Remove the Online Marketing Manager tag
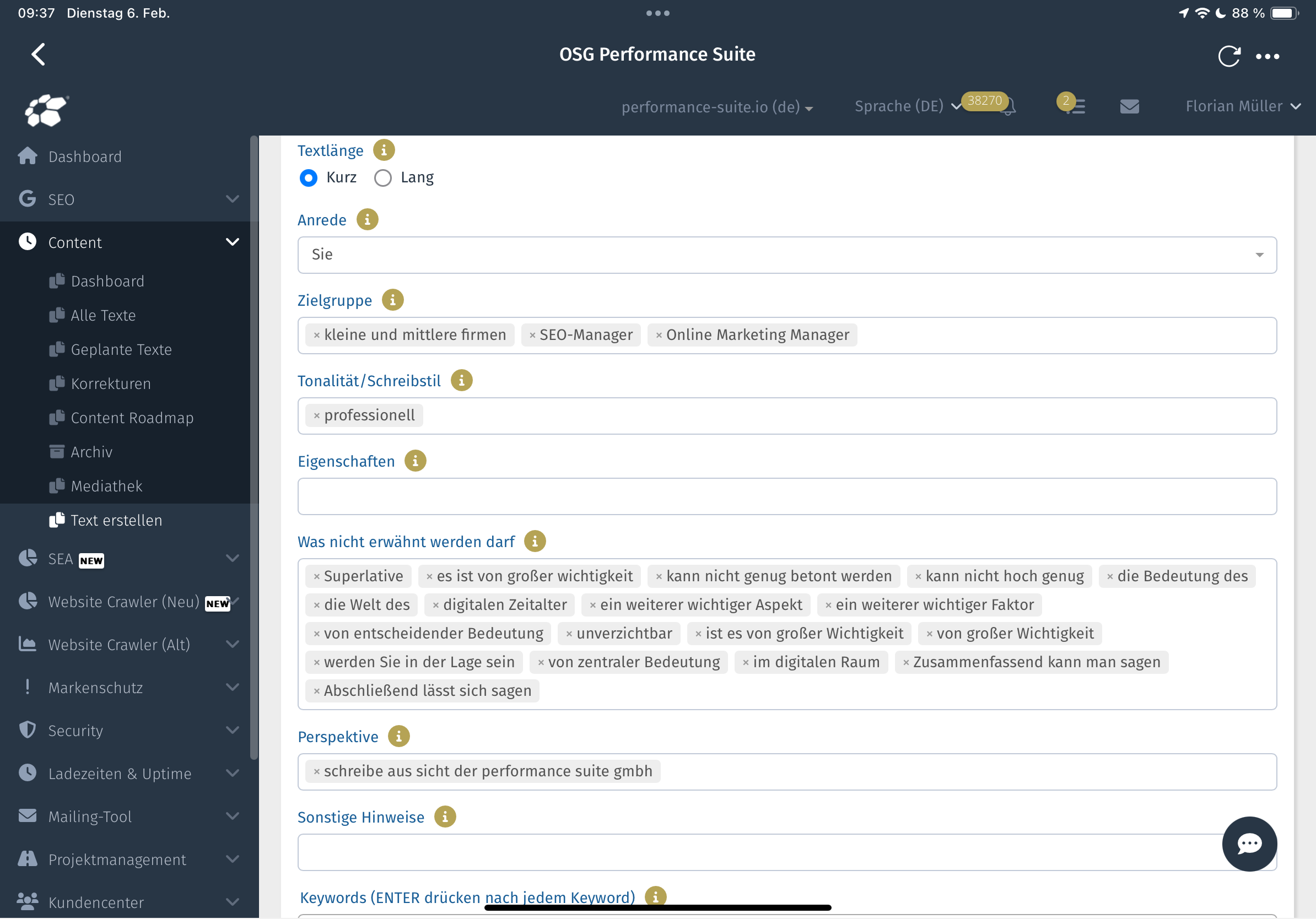The image size is (1316, 919). click(x=659, y=335)
